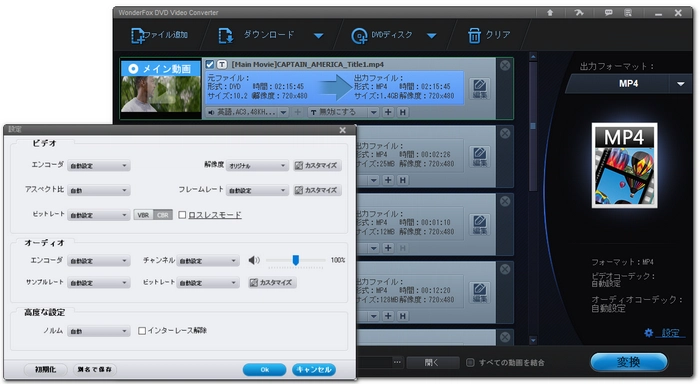Open the ノルム dropdown
This screenshot has width=700, height=384.
coord(99,331)
